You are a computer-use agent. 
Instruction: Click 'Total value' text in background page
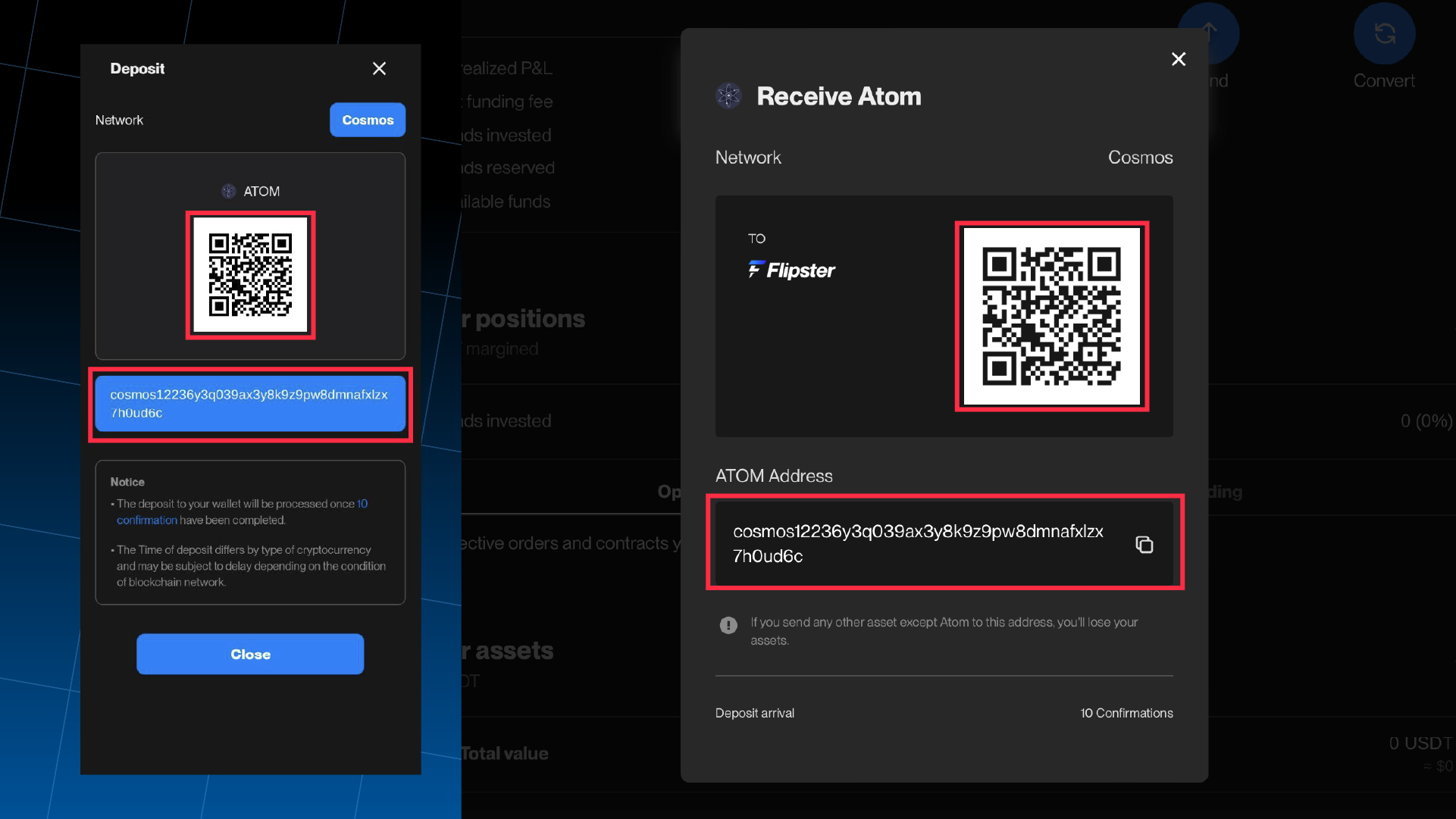point(505,753)
